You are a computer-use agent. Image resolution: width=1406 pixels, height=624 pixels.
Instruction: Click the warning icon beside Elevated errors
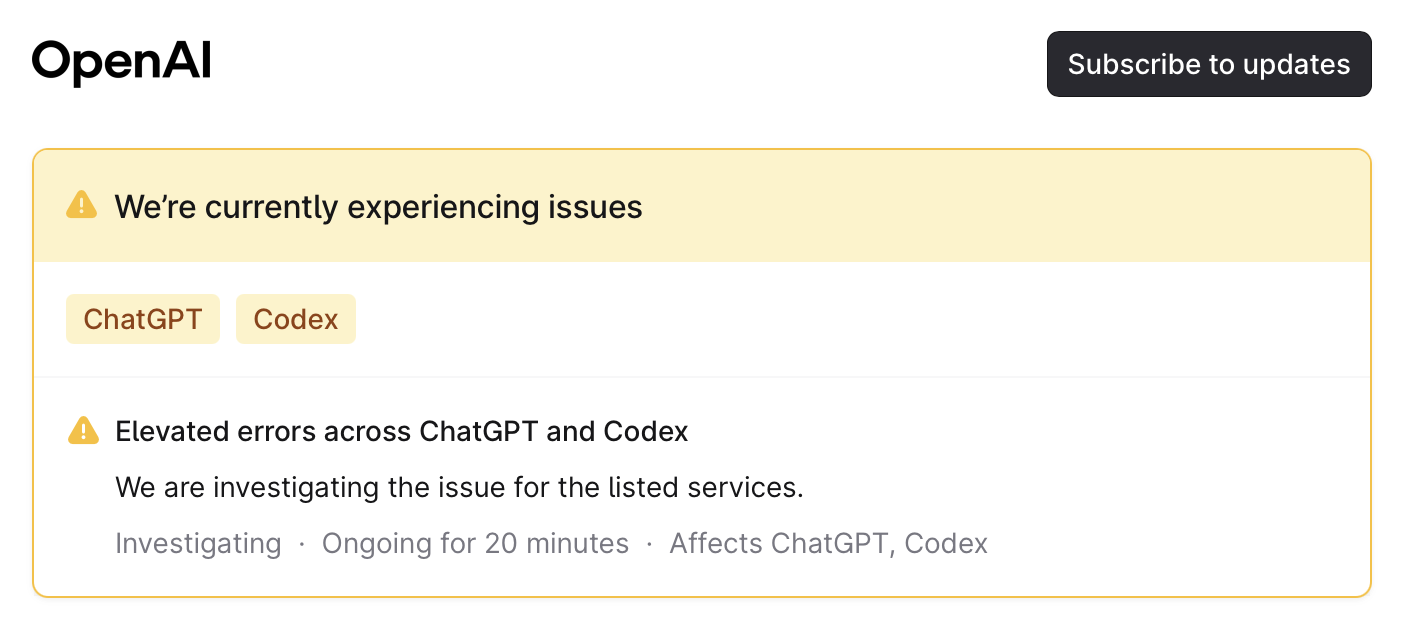[83, 431]
